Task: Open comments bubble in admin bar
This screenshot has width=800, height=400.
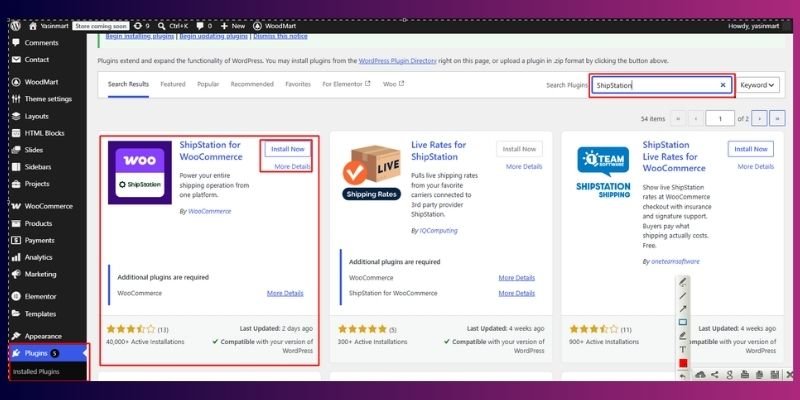Action: pyautogui.click(x=204, y=26)
